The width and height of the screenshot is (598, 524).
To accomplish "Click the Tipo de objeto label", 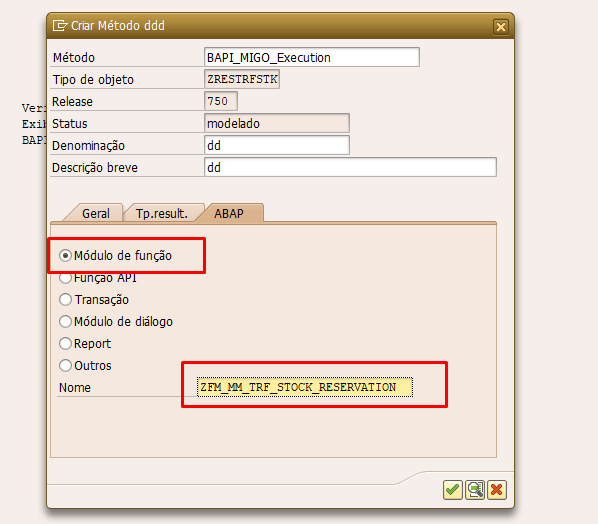I will [93, 80].
